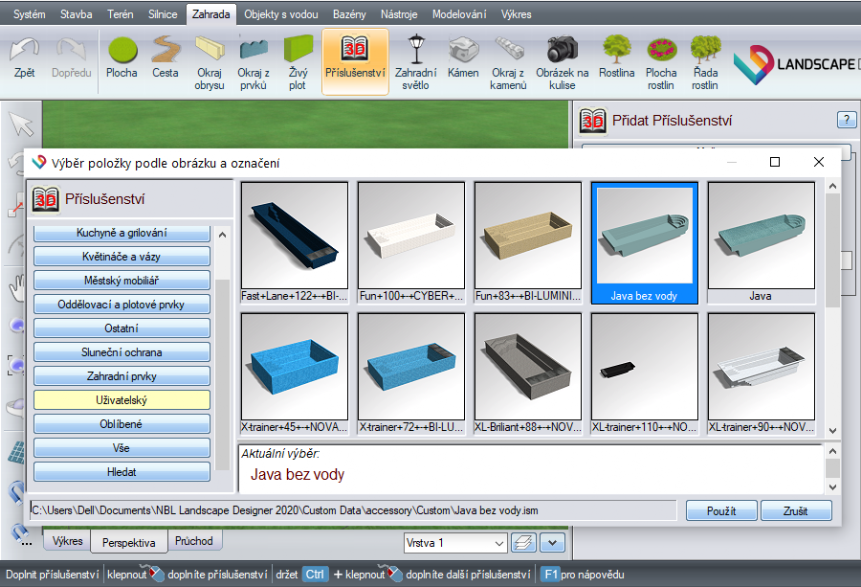Open the Sluneční ochrana category
The width and height of the screenshot is (861, 587).
tap(122, 352)
